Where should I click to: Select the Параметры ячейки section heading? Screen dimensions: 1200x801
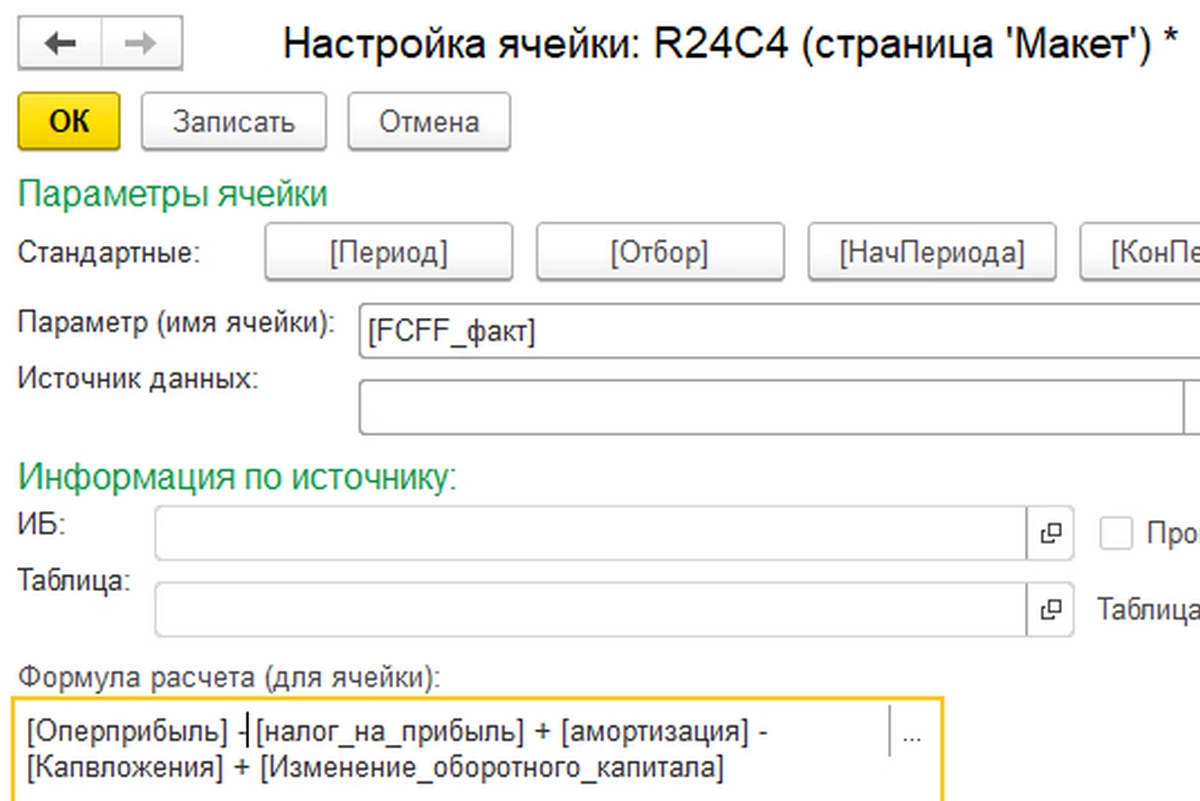point(173,193)
